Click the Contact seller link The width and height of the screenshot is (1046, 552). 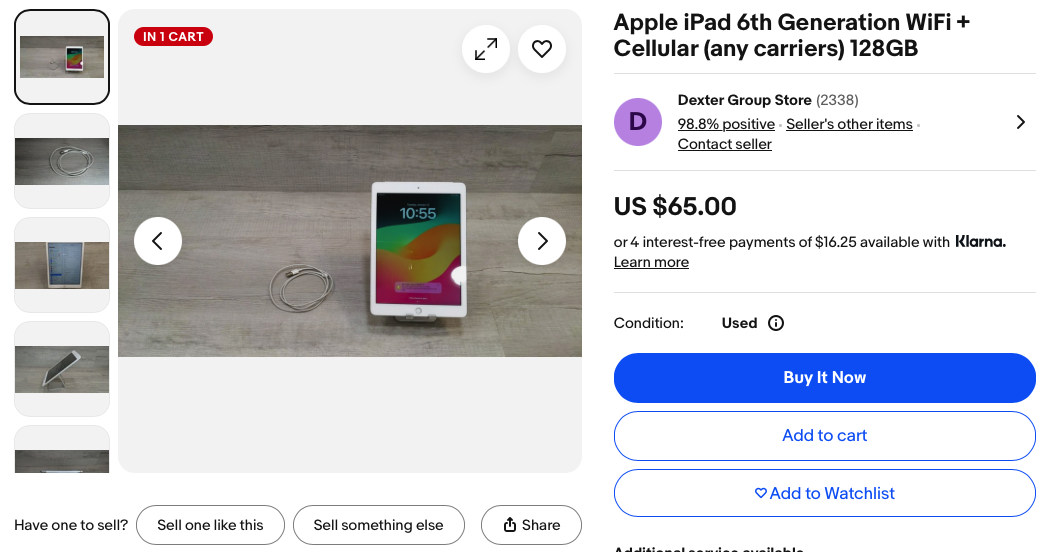coord(725,144)
